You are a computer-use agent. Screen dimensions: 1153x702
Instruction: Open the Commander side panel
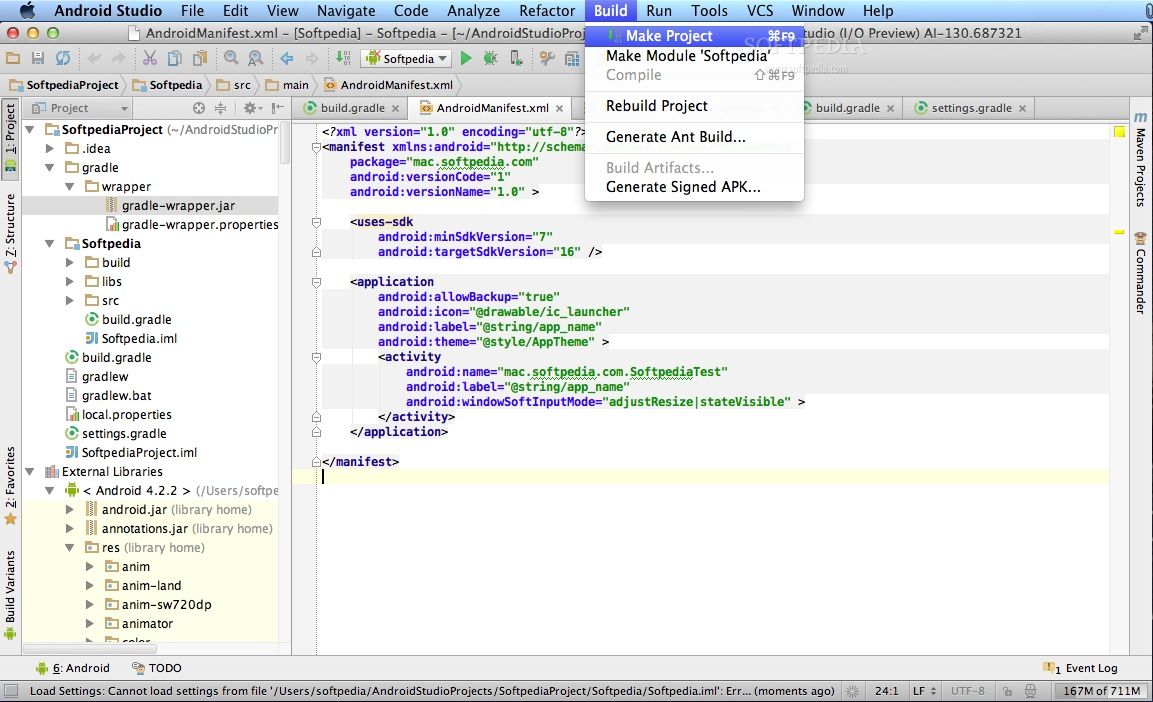[x=1140, y=273]
